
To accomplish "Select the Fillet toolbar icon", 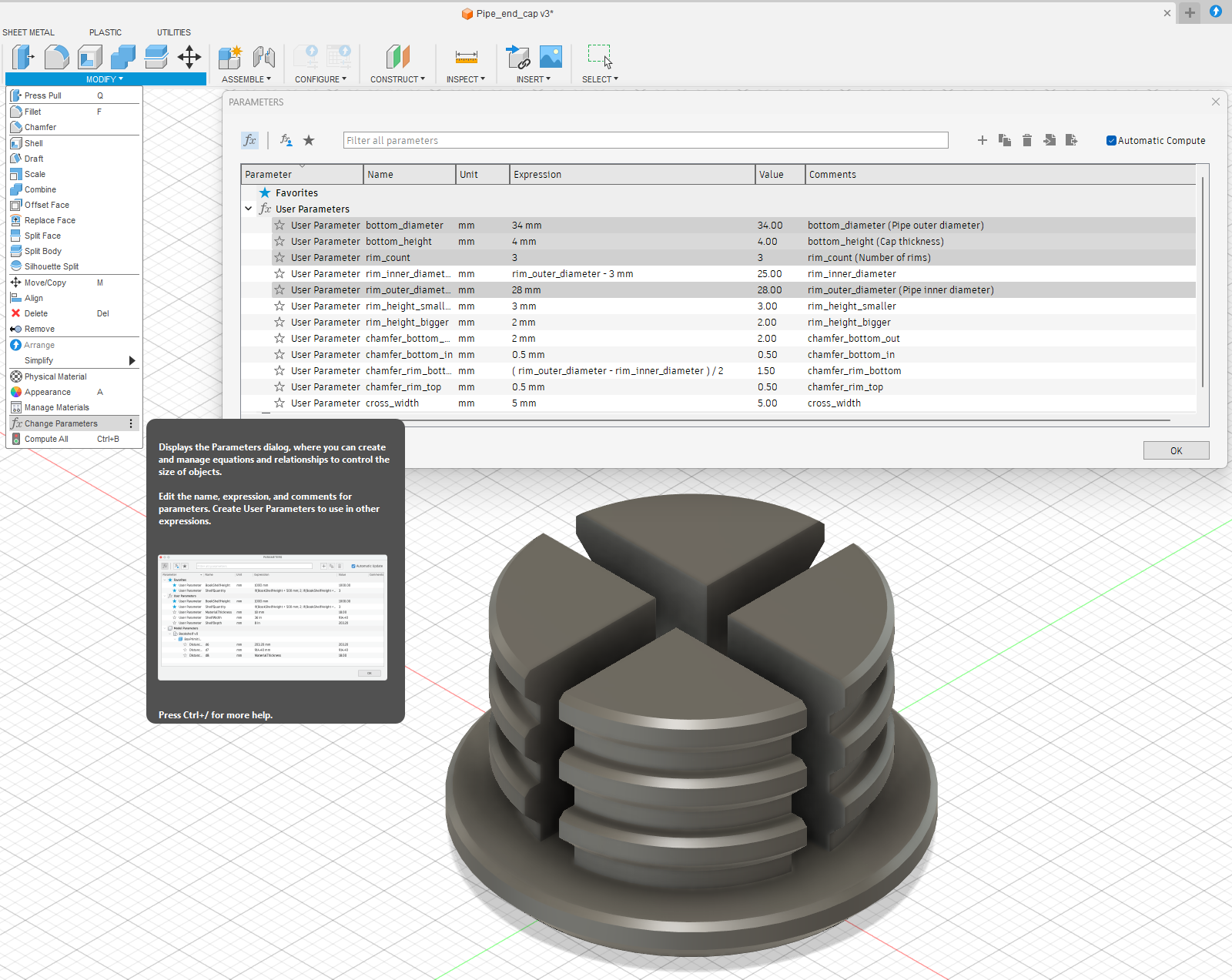I will pos(57,57).
